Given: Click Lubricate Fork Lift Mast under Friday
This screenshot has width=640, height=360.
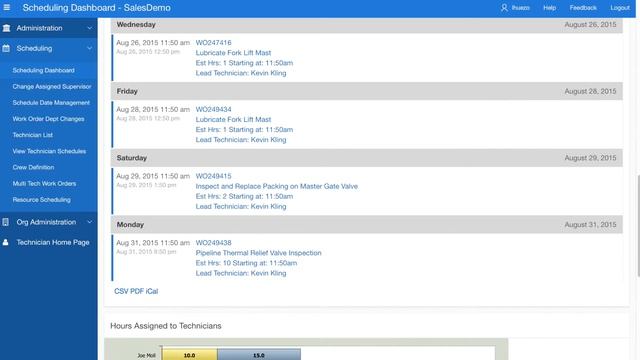Looking at the screenshot, I should 233,120.
